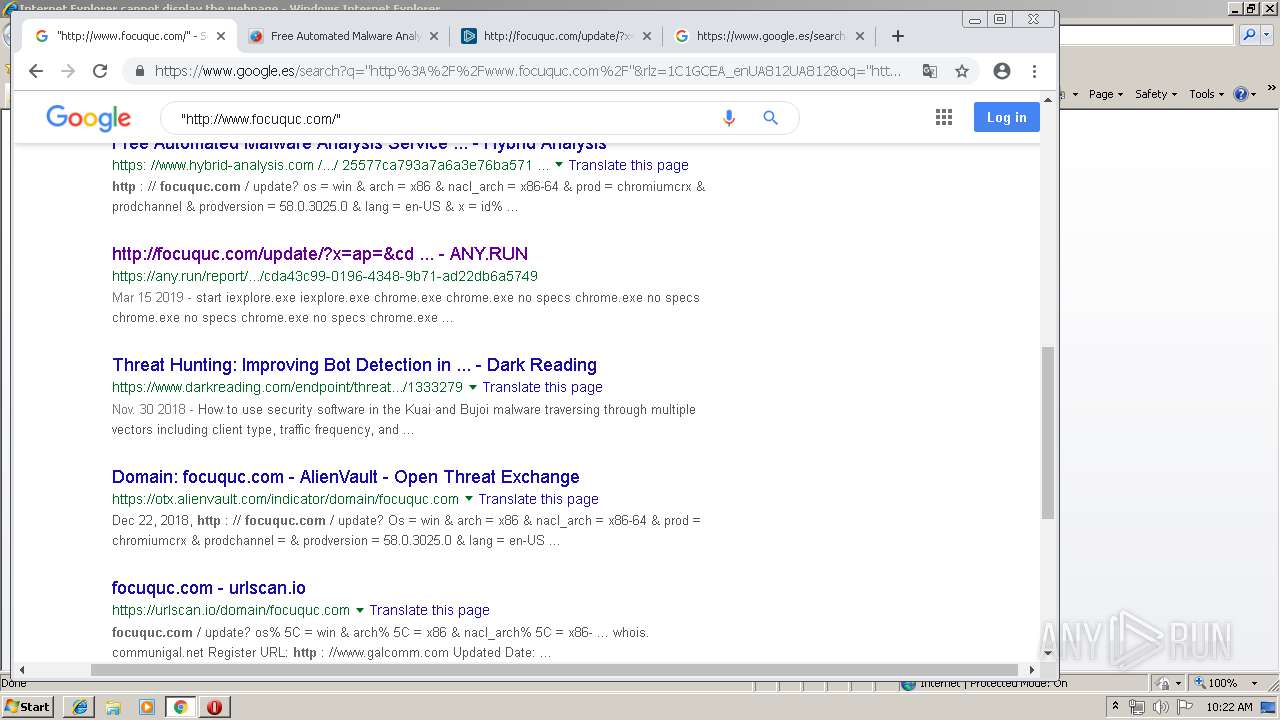
Task: Open the Chrome profile avatar menu
Action: pos(1002,71)
